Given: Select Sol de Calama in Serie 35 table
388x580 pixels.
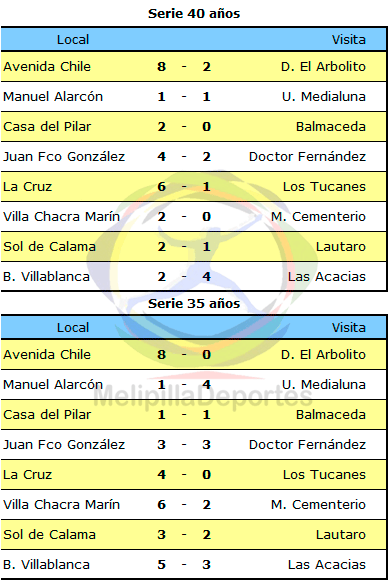Looking at the screenshot, I should [50, 535].
